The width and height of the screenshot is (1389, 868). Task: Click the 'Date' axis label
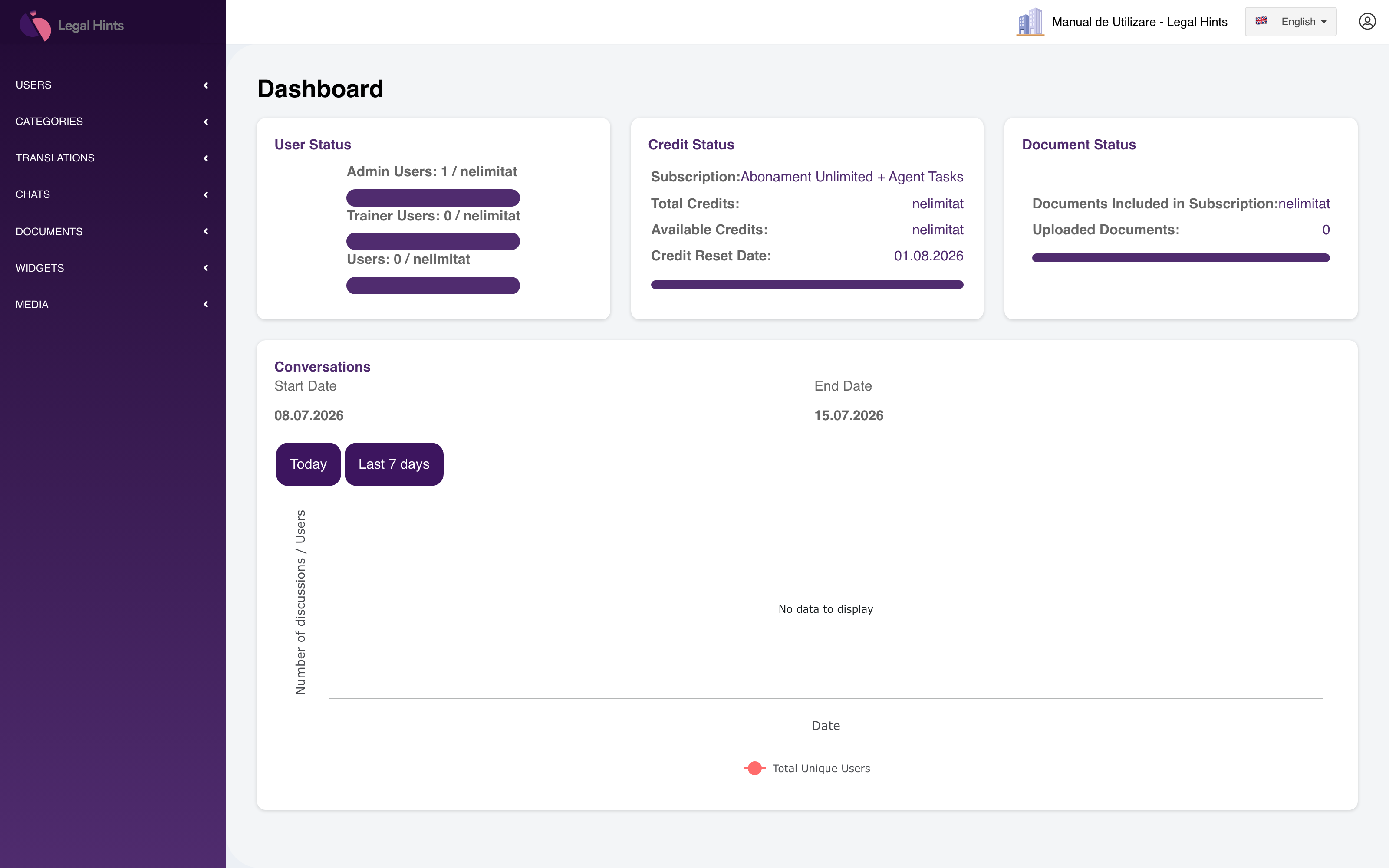[825, 726]
